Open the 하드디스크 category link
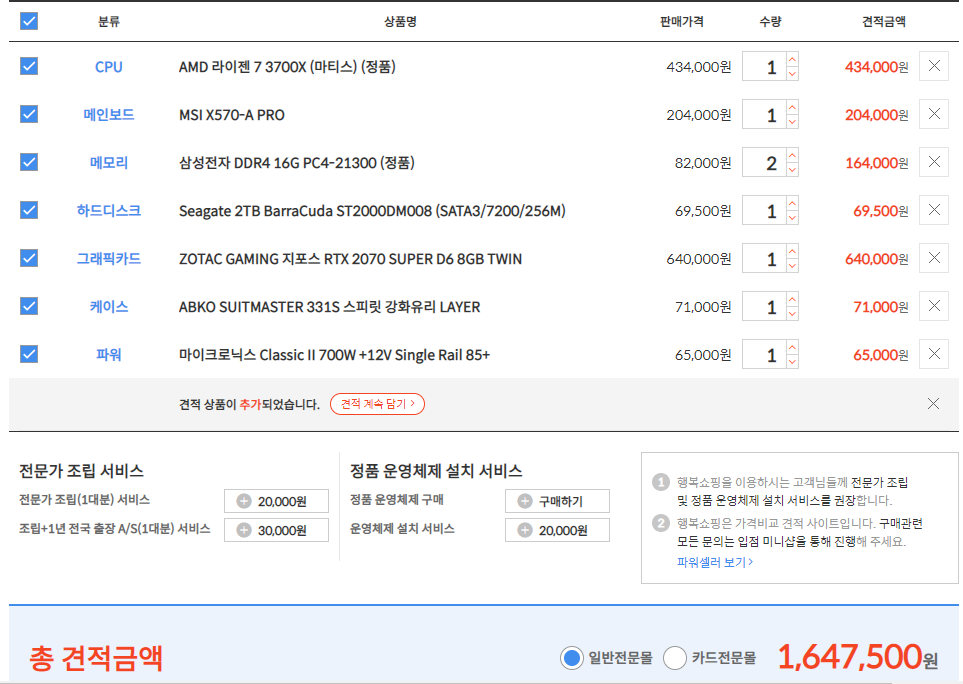The width and height of the screenshot is (963, 684). pos(109,211)
